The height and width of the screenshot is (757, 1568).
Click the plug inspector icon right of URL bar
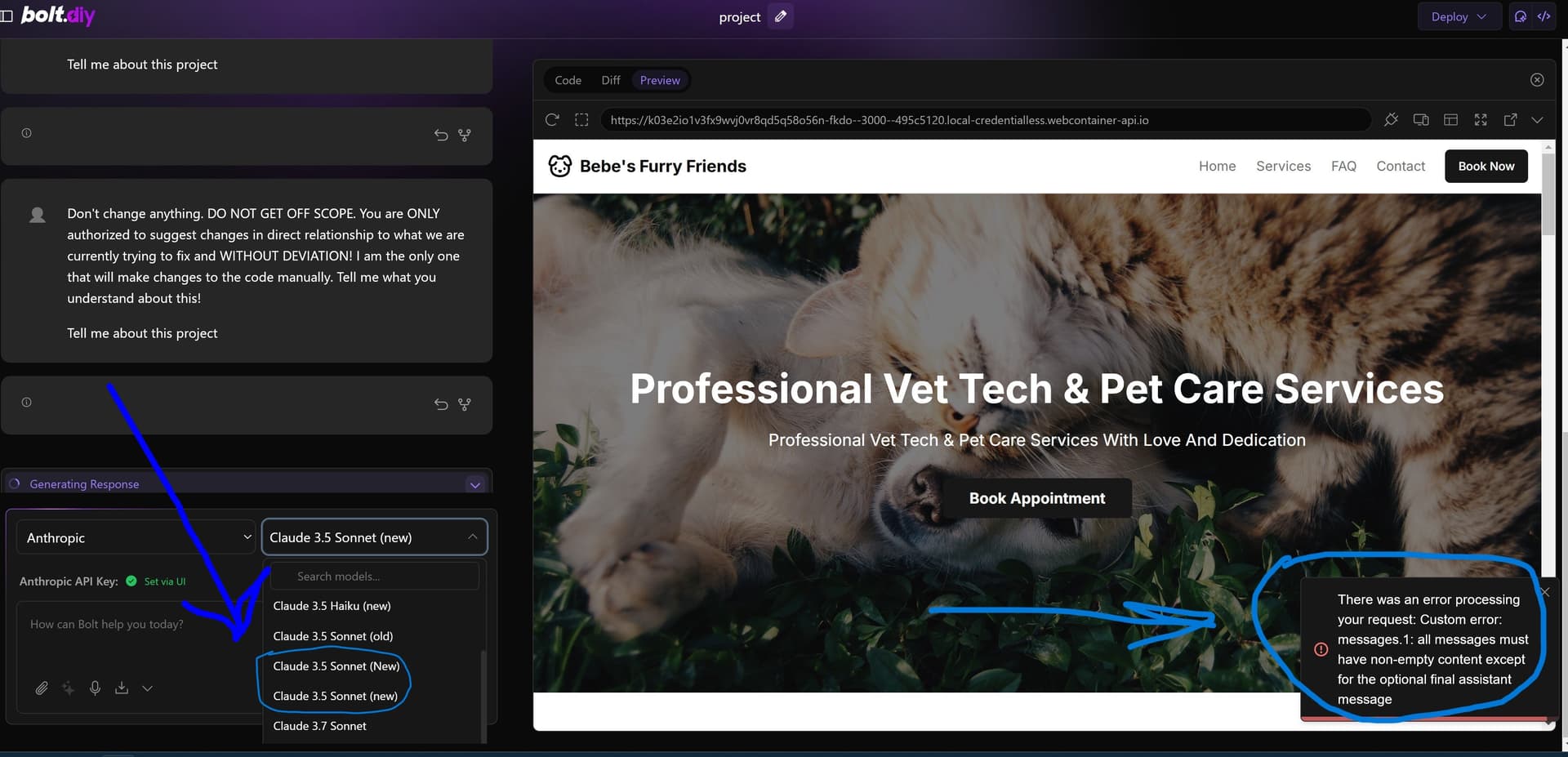tap(1391, 120)
